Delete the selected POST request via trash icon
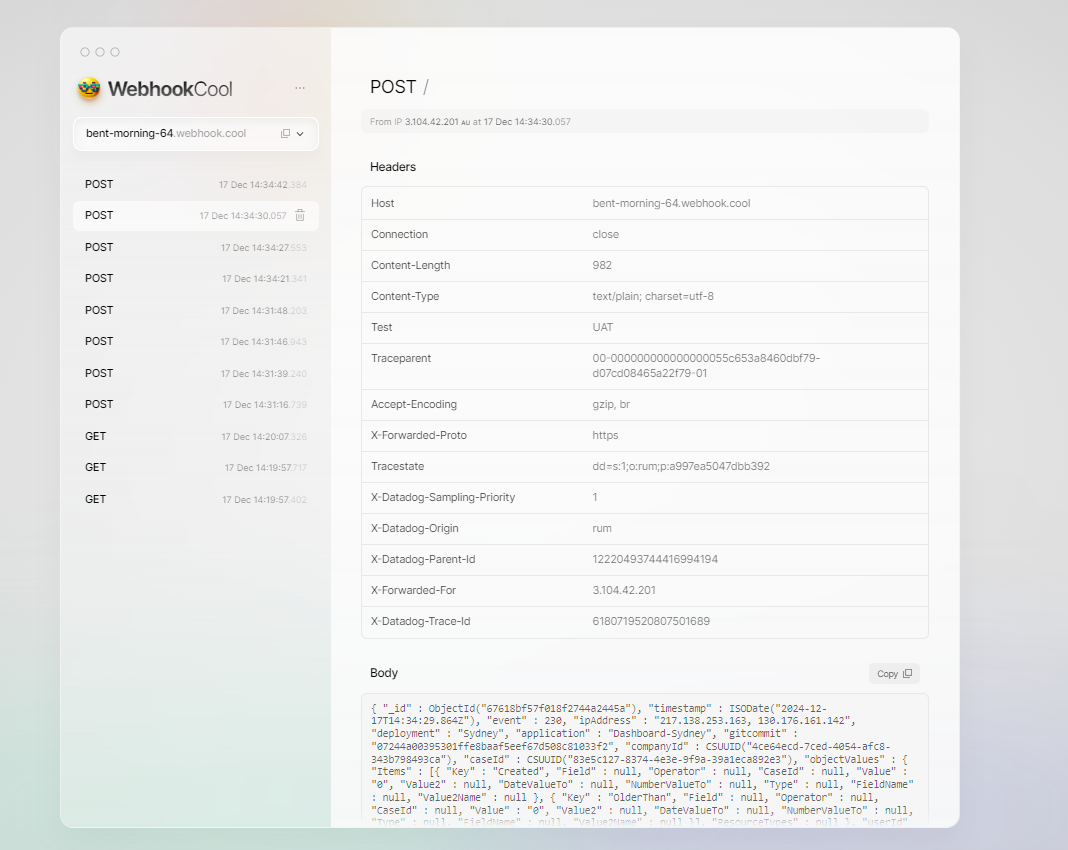 [300, 216]
